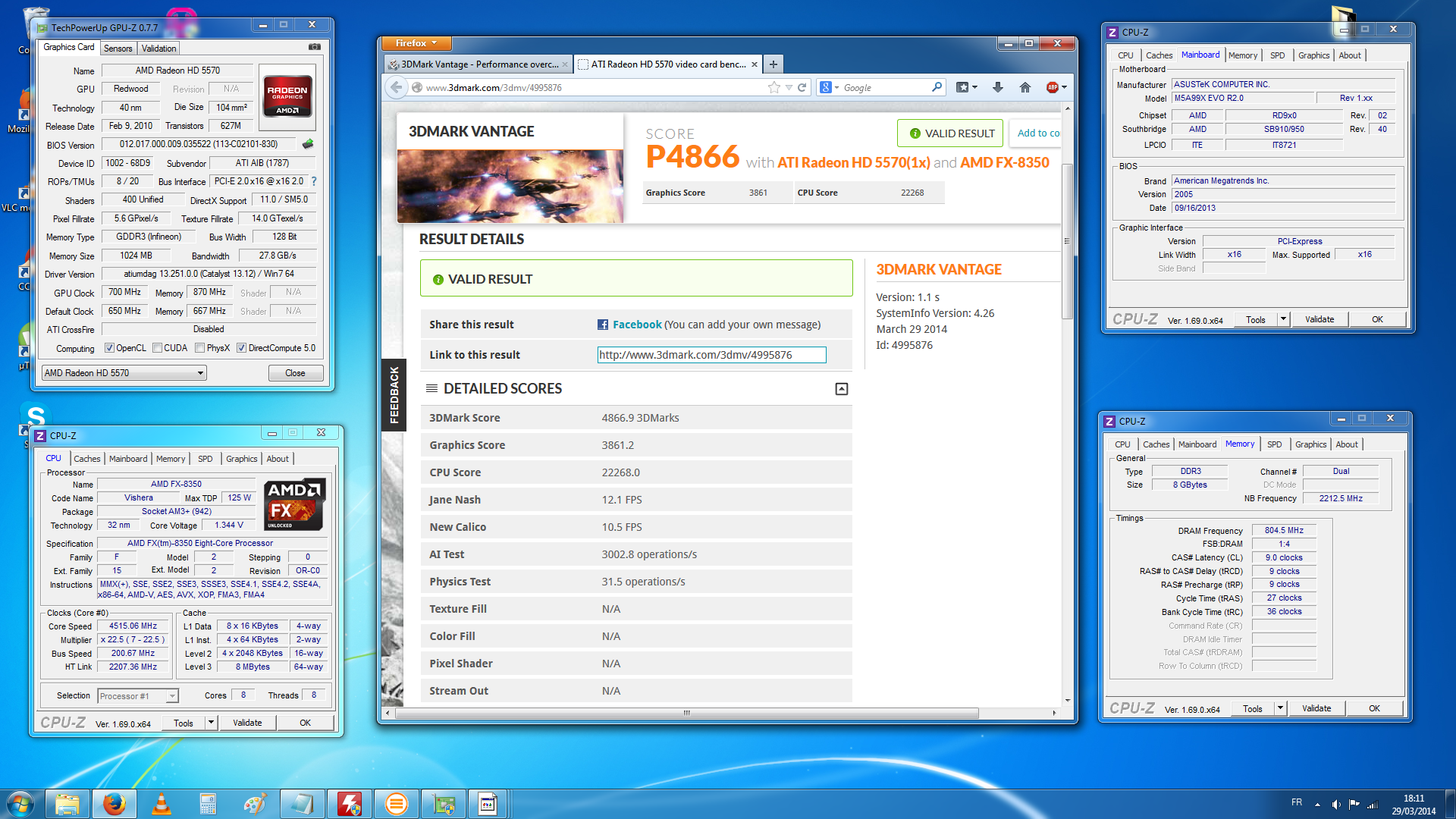Open Firefox downloads arrow
The height and width of the screenshot is (819, 1456).
point(998,87)
